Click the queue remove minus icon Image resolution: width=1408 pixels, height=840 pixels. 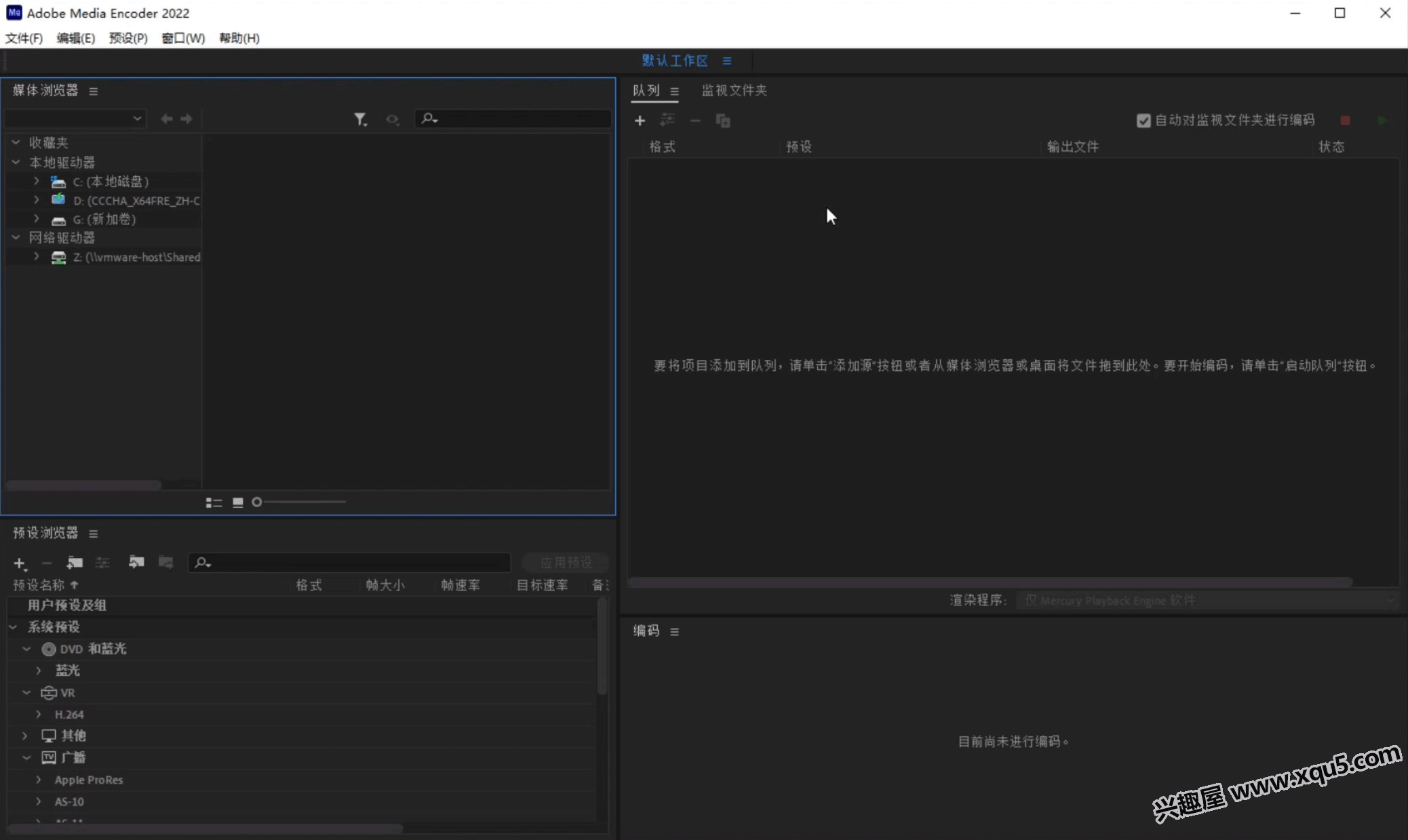695,121
